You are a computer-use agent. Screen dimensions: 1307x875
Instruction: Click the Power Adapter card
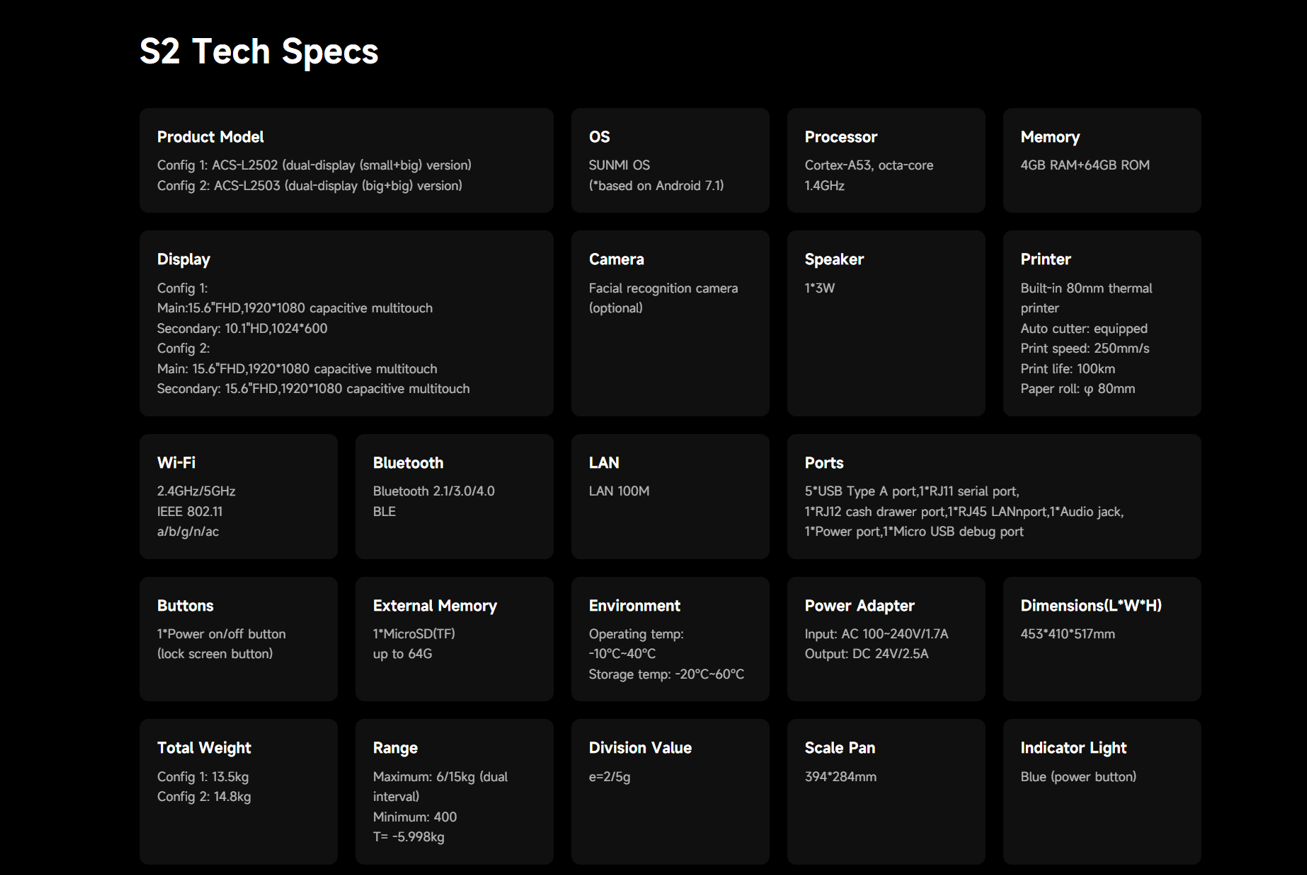886,639
